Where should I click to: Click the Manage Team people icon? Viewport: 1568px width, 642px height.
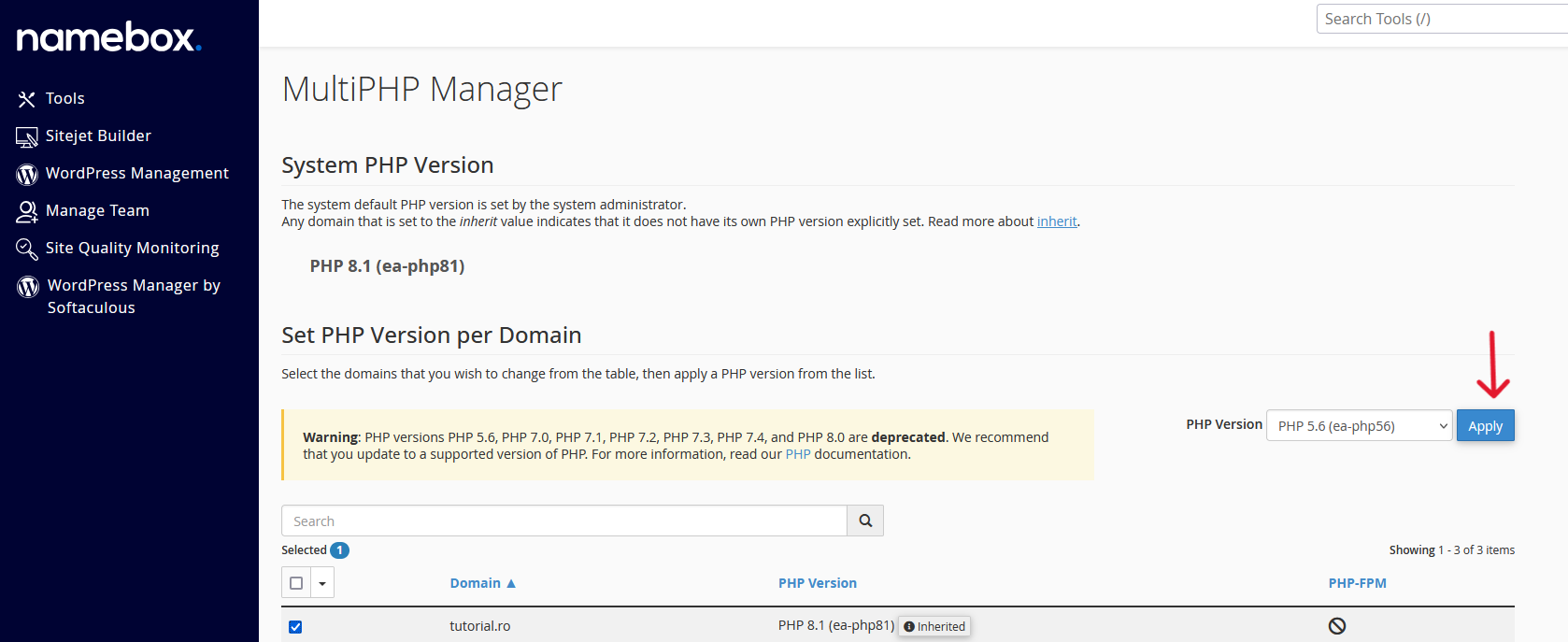pos(27,212)
